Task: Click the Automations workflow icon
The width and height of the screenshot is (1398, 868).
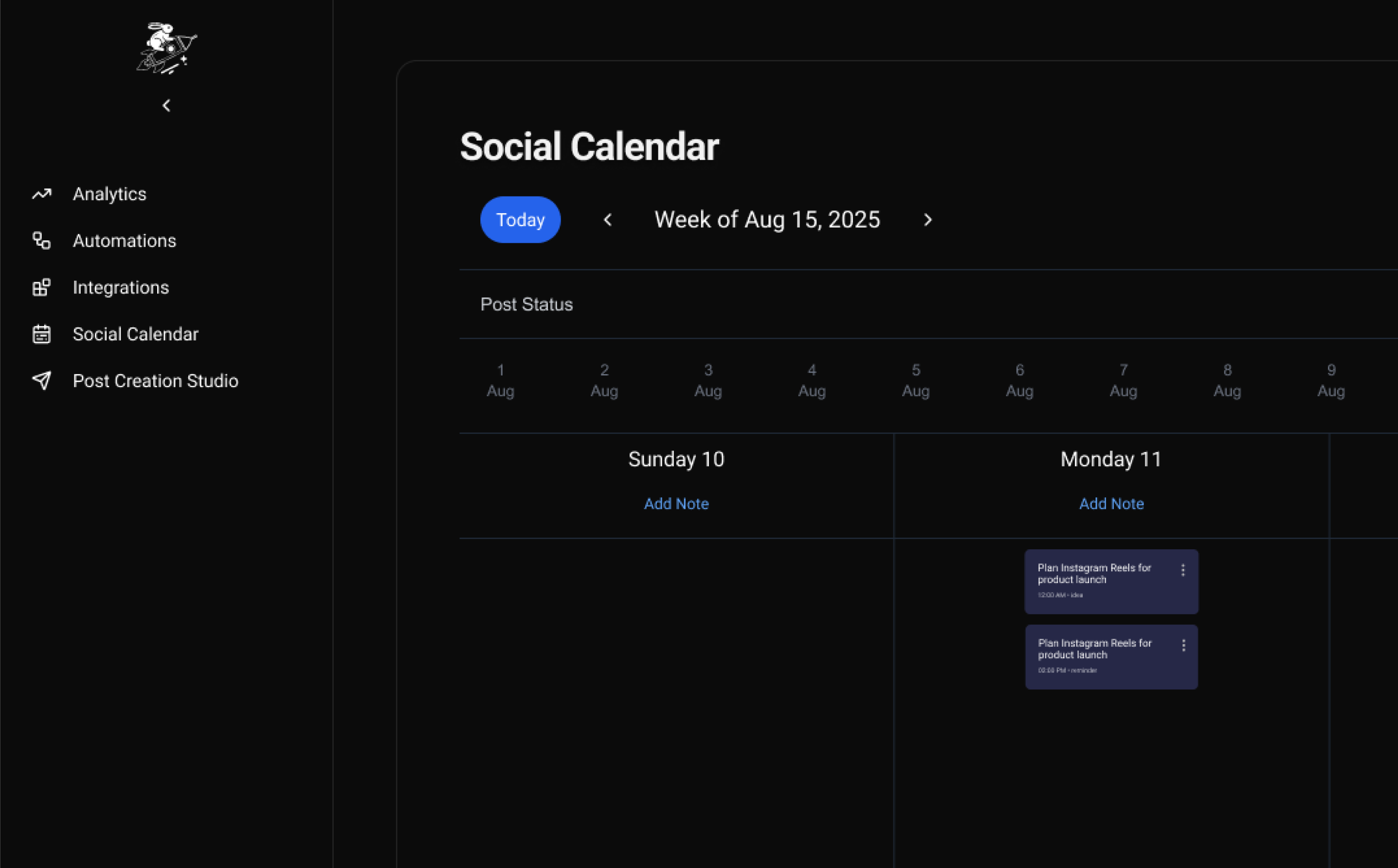Action: (x=41, y=240)
